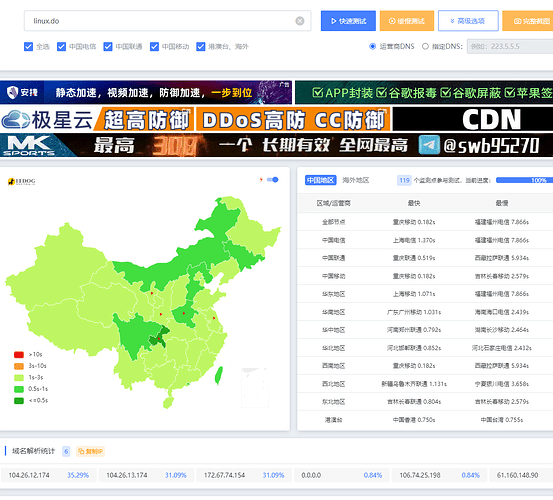Image resolution: width=553 pixels, height=500 pixels.
Task: Click the 宁夏银川电信 3.658s cell
Action: pyautogui.click(x=502, y=384)
